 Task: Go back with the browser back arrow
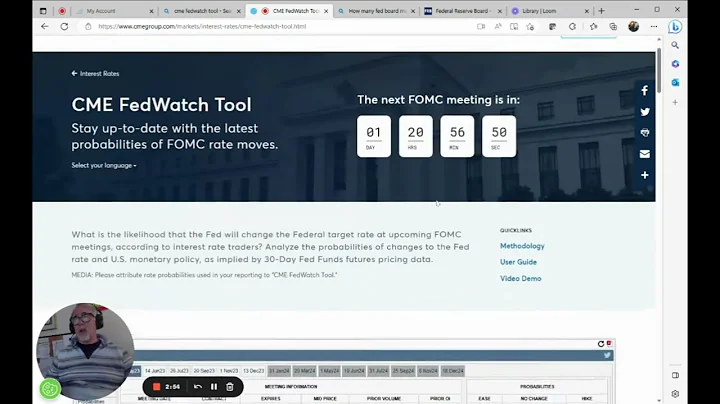click(45, 27)
